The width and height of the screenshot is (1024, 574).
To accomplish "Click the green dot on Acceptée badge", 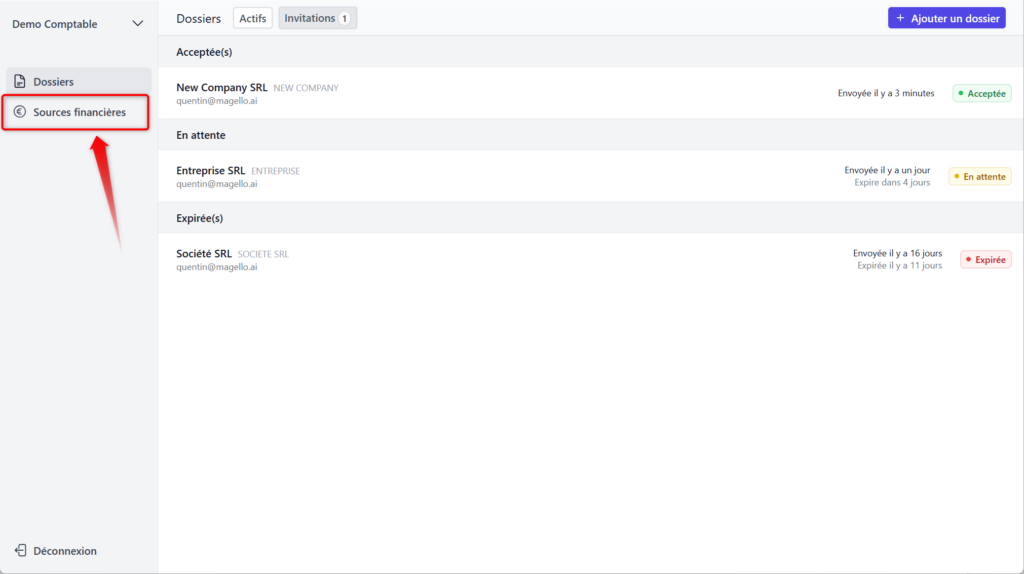I will point(961,94).
